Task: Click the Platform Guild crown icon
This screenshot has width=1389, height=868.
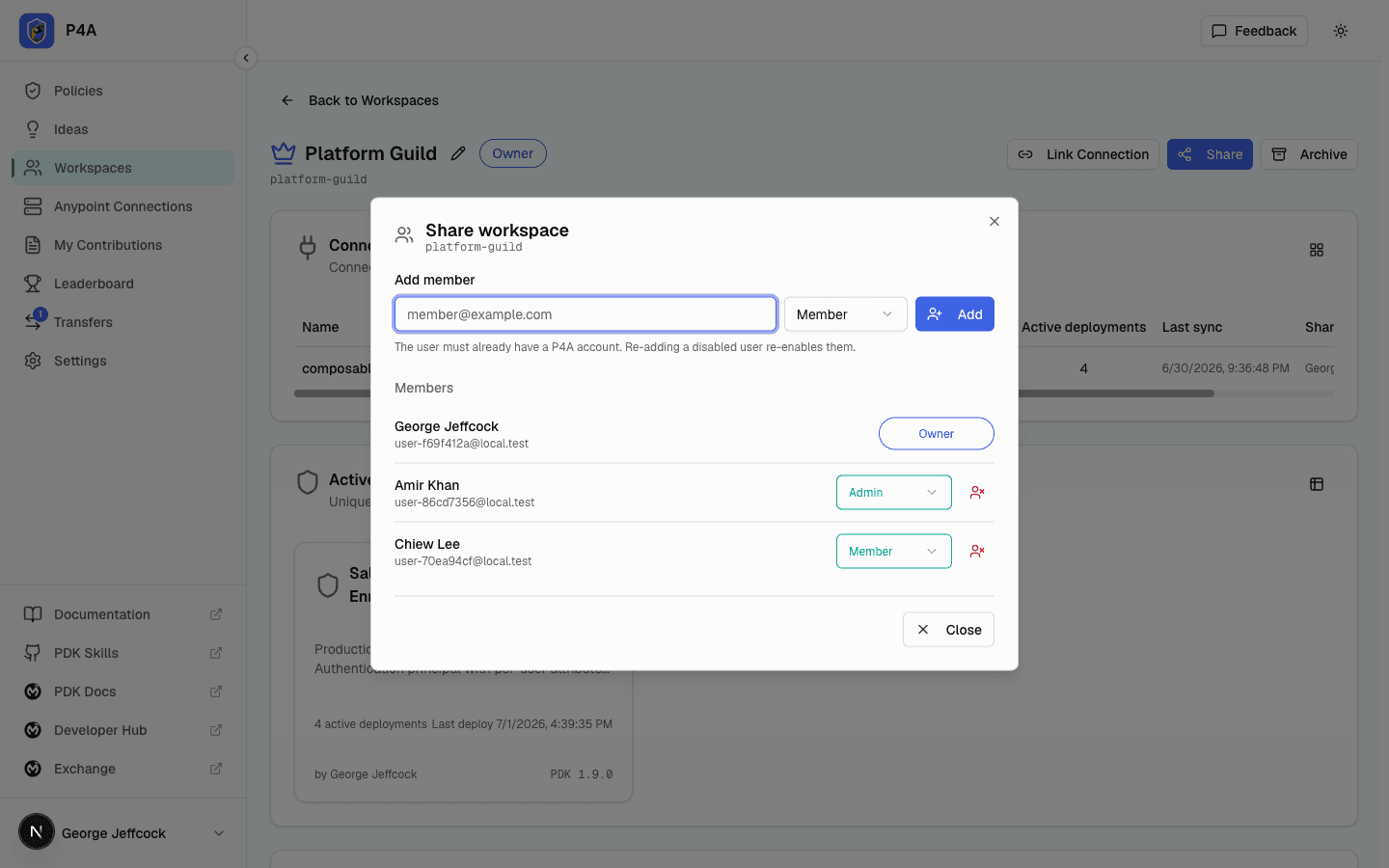Action: (x=284, y=152)
